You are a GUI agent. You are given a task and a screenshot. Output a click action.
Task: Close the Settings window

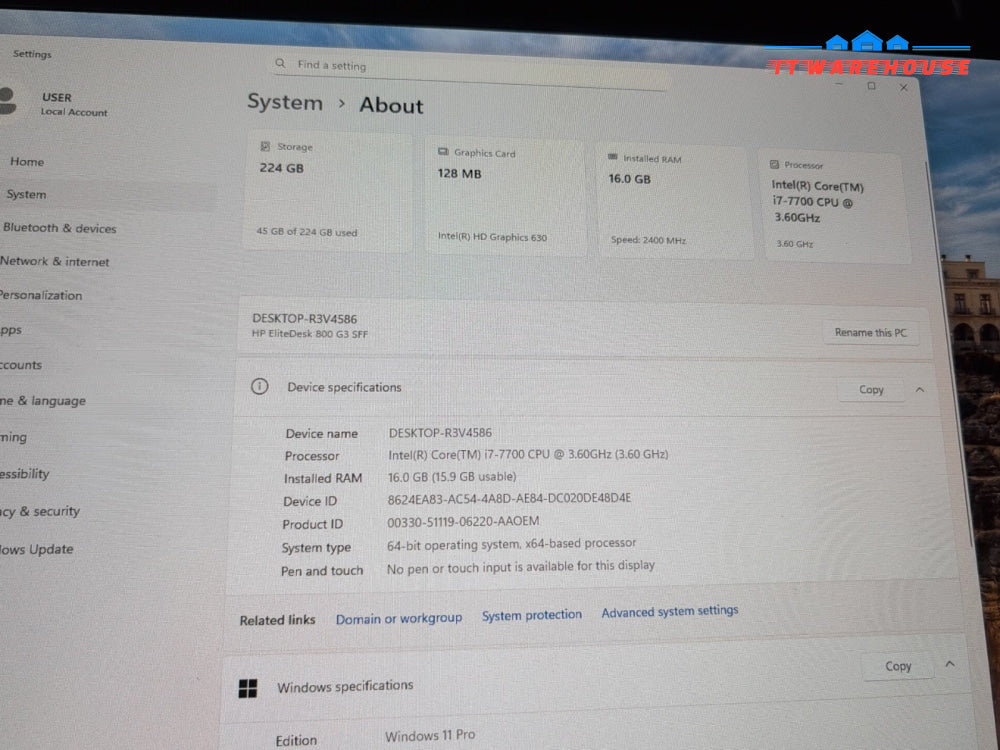pyautogui.click(x=904, y=87)
